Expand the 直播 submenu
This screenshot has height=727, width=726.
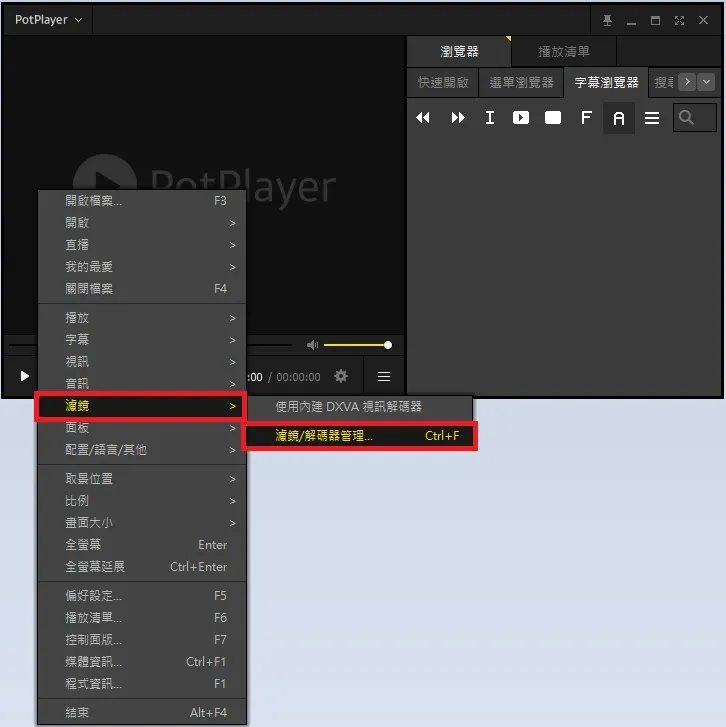pyautogui.click(x=142, y=245)
